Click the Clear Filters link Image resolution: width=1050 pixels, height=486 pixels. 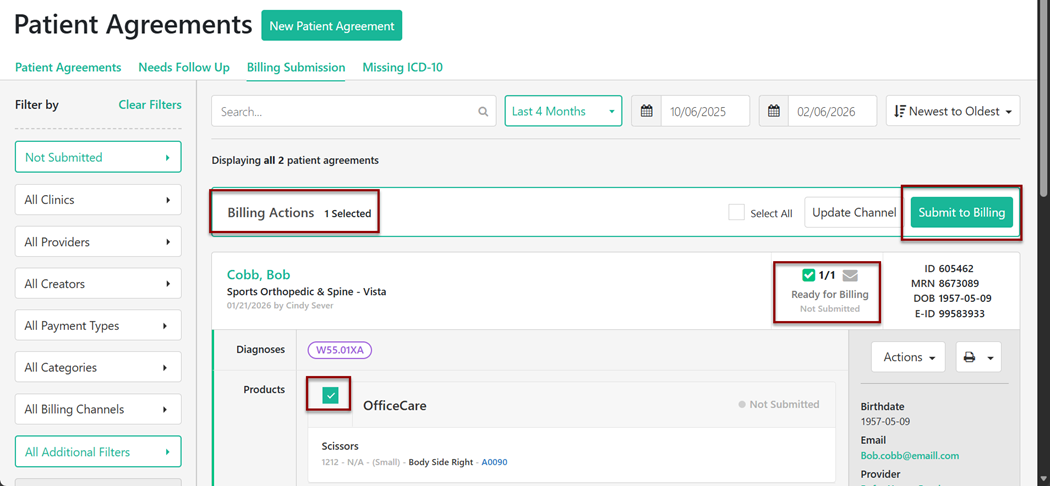(x=150, y=104)
